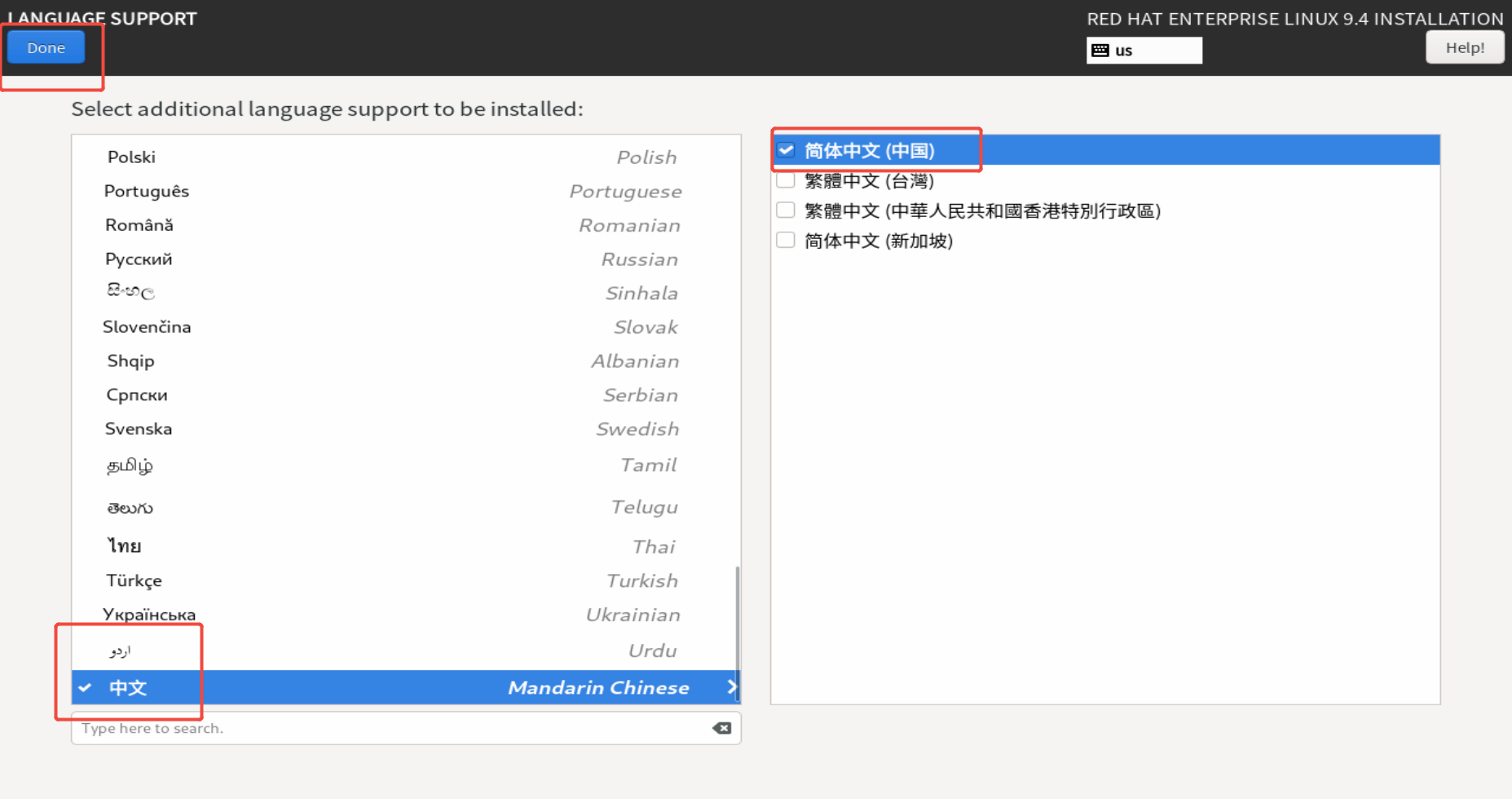Screen dimensions: 1512x799
Task: Focus the Type here to search field
Action: coord(406,728)
